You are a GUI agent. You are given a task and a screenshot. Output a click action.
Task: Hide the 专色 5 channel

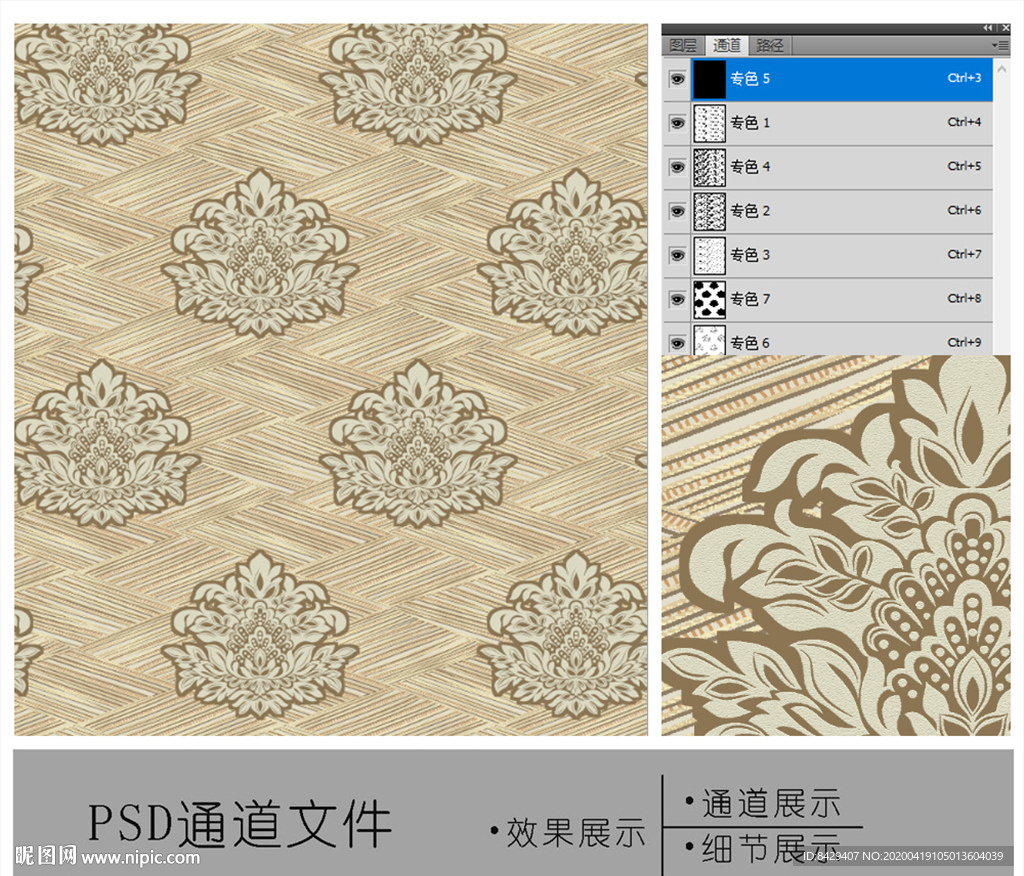677,79
